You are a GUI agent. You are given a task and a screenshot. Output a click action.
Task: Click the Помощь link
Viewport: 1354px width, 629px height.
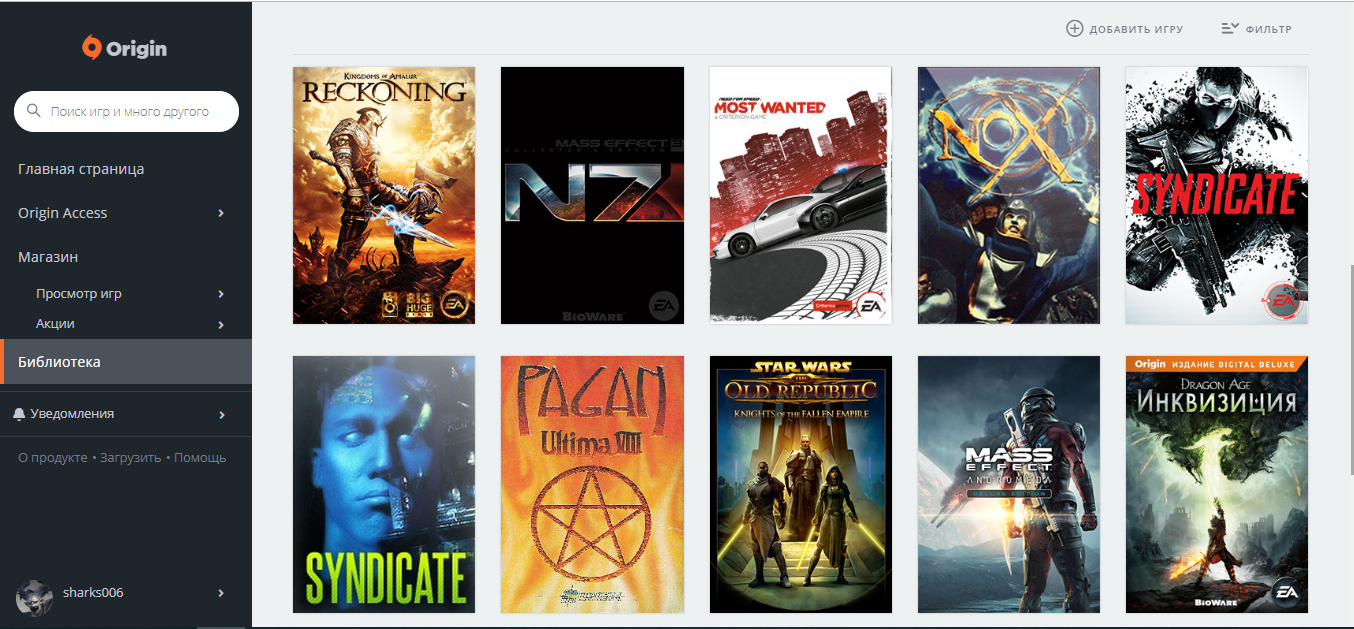[200, 457]
